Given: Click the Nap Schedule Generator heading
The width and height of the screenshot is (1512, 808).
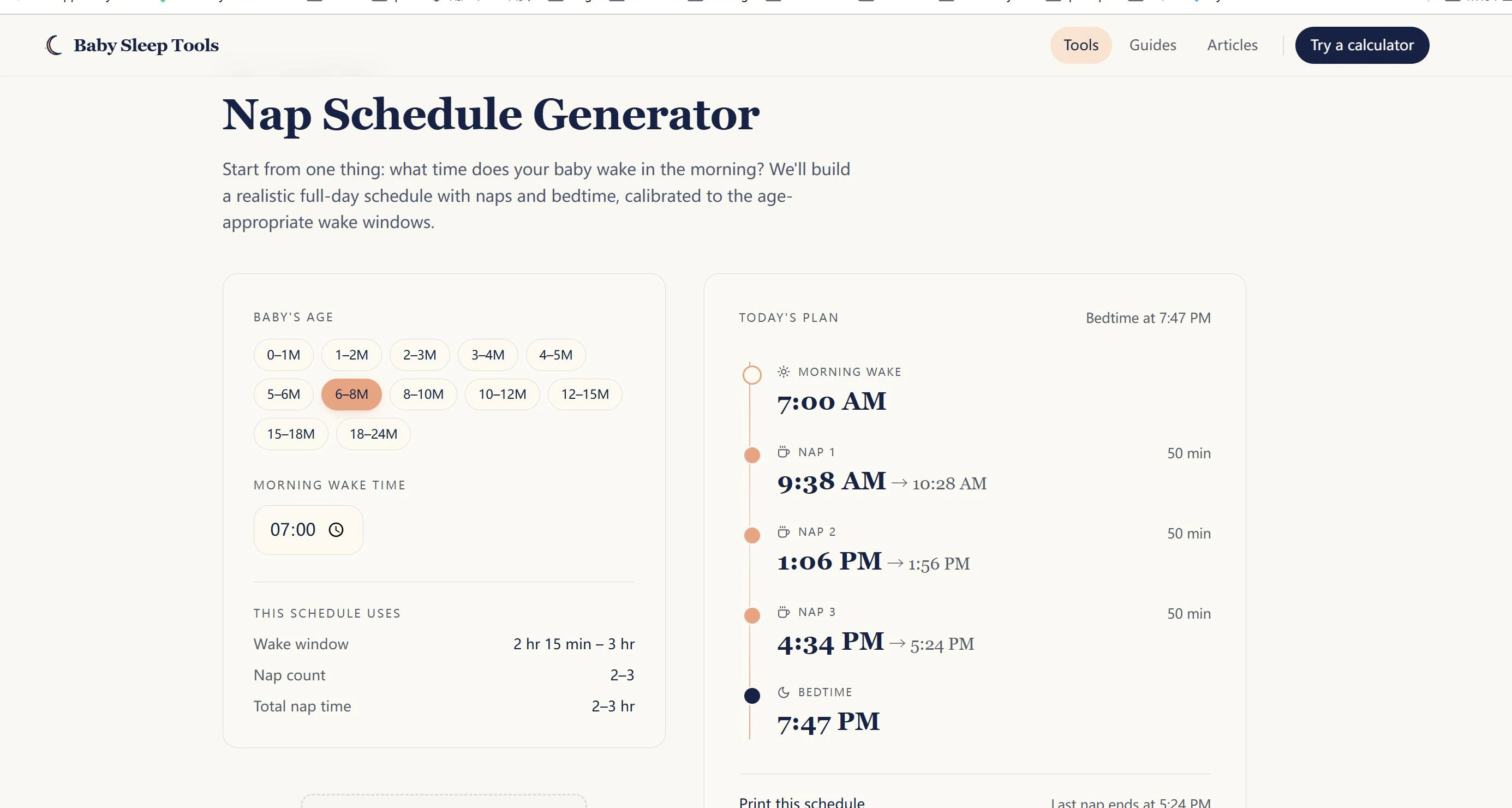Looking at the screenshot, I should point(491,115).
